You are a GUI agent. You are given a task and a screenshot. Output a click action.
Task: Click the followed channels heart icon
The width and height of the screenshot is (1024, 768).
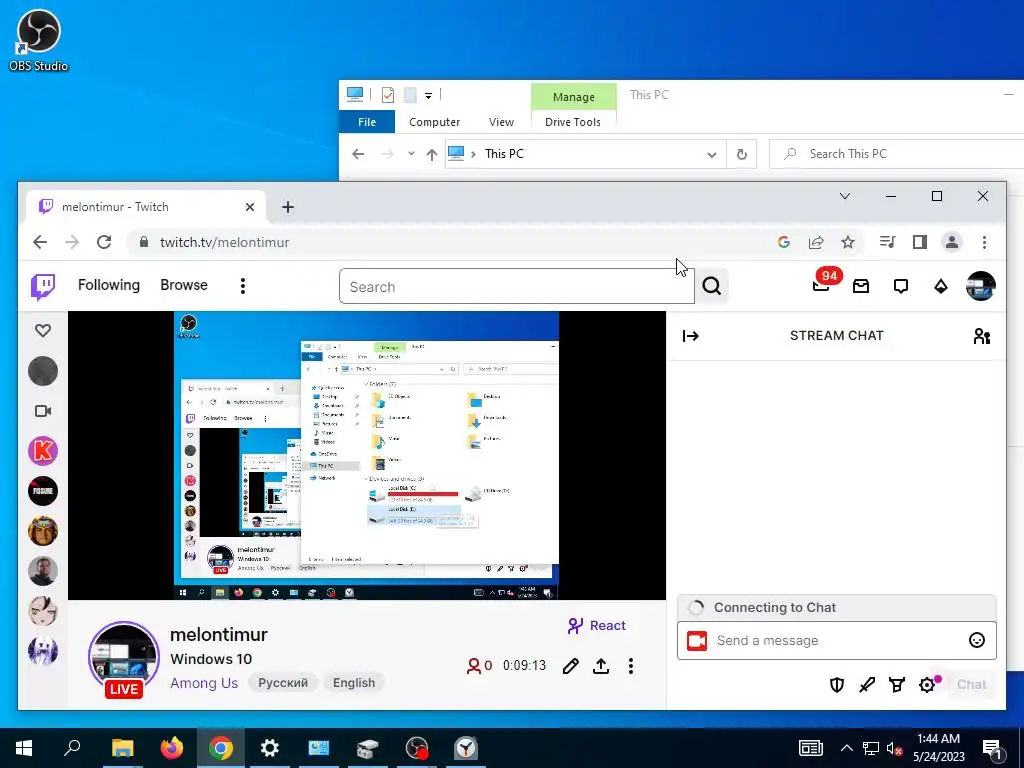pos(43,330)
